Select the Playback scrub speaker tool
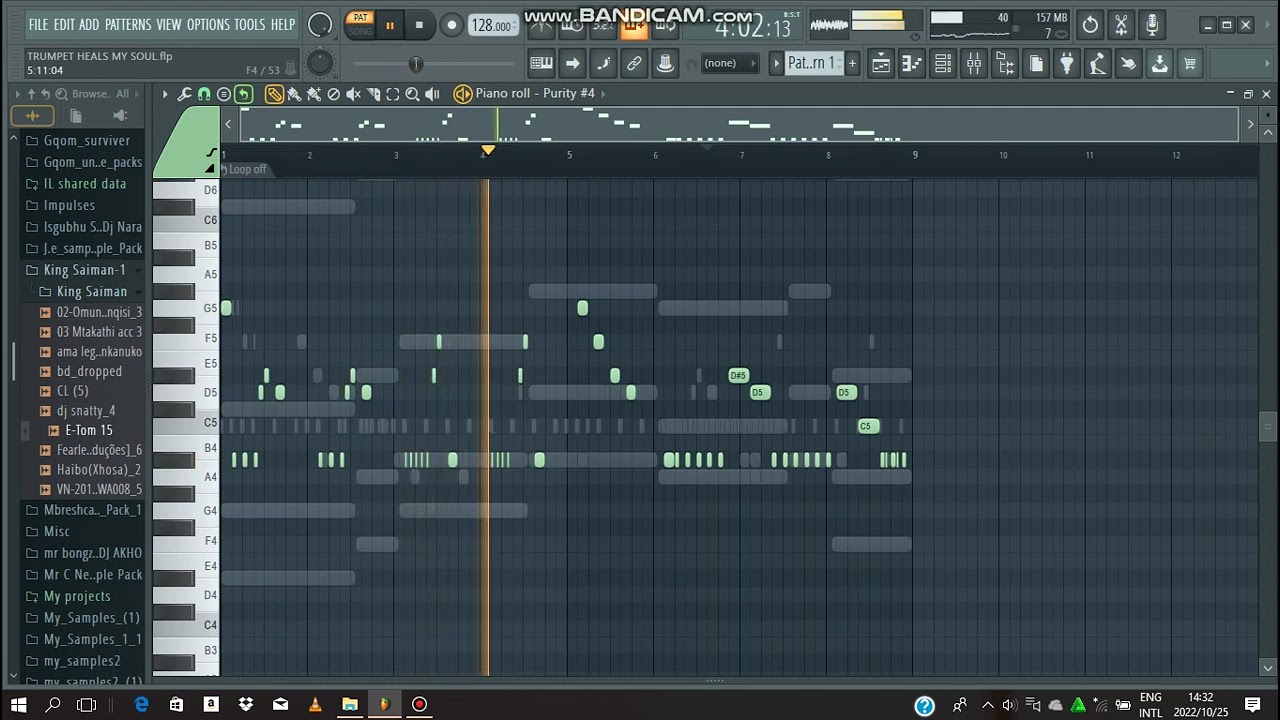The image size is (1280, 720). [x=432, y=94]
